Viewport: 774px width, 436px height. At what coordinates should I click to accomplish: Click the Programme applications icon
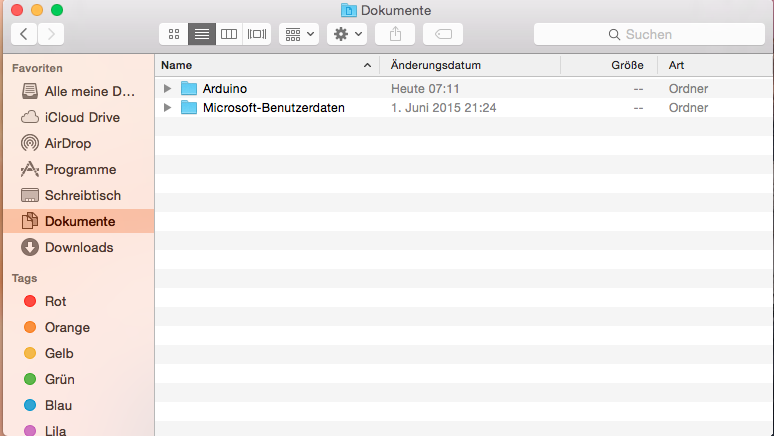[x=30, y=169]
